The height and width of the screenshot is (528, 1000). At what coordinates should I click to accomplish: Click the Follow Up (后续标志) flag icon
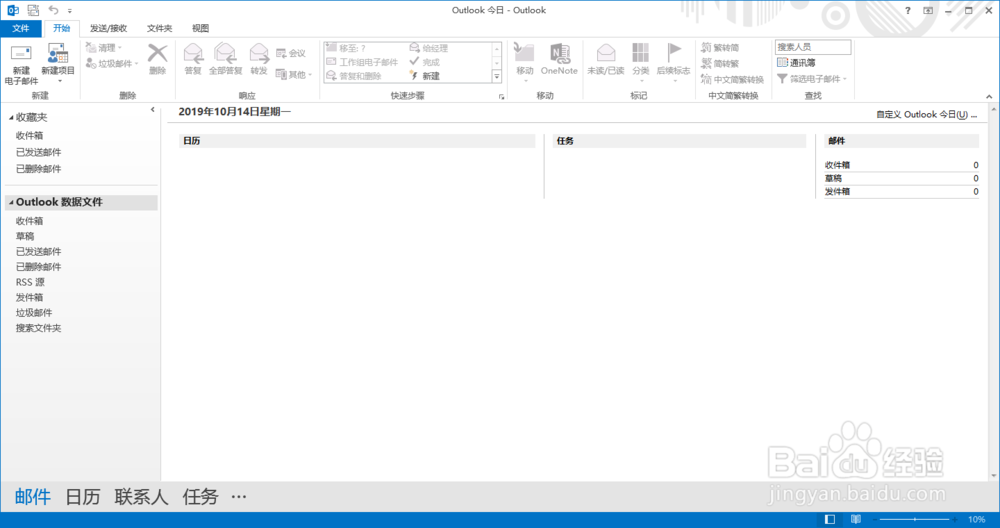click(673, 54)
